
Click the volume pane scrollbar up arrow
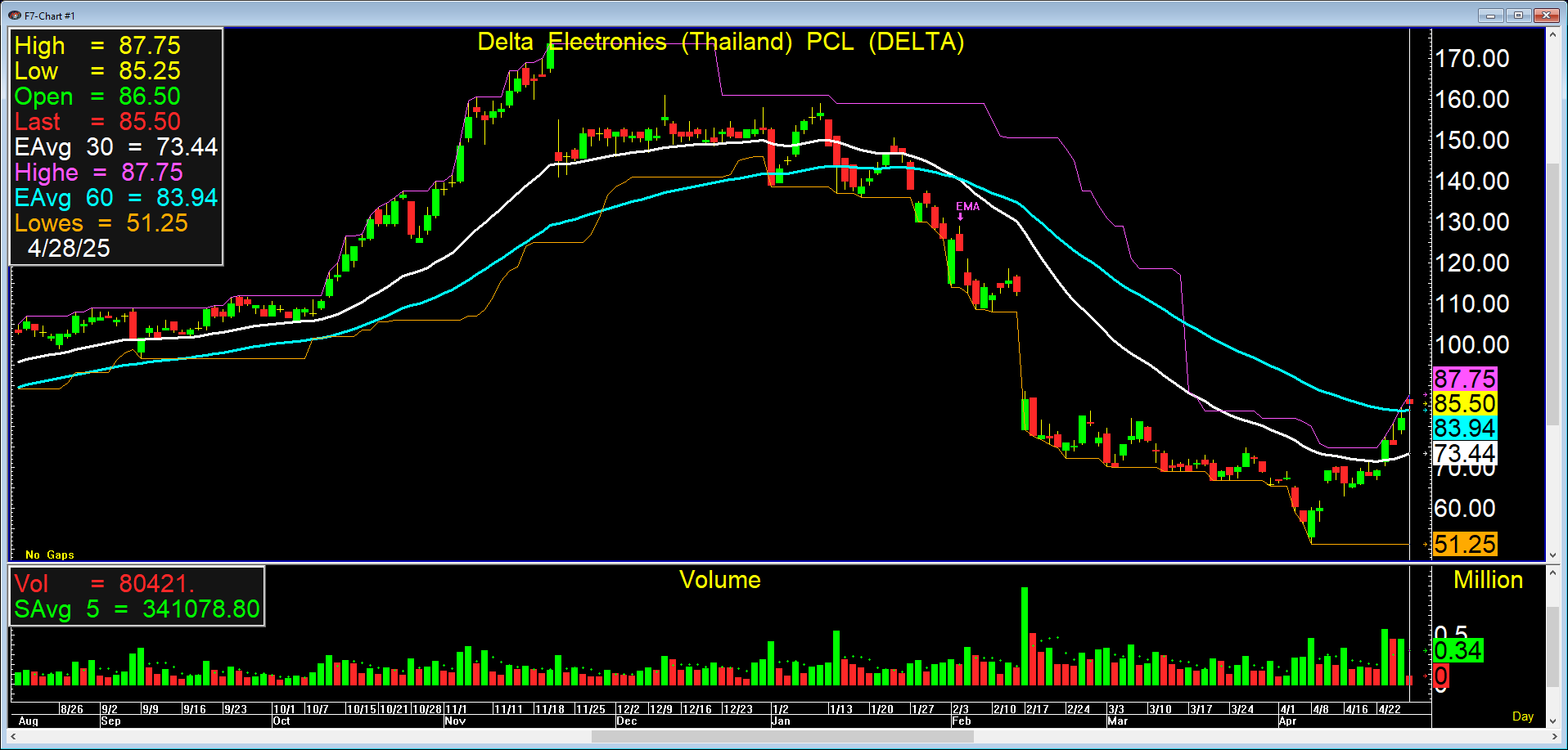[1552, 573]
